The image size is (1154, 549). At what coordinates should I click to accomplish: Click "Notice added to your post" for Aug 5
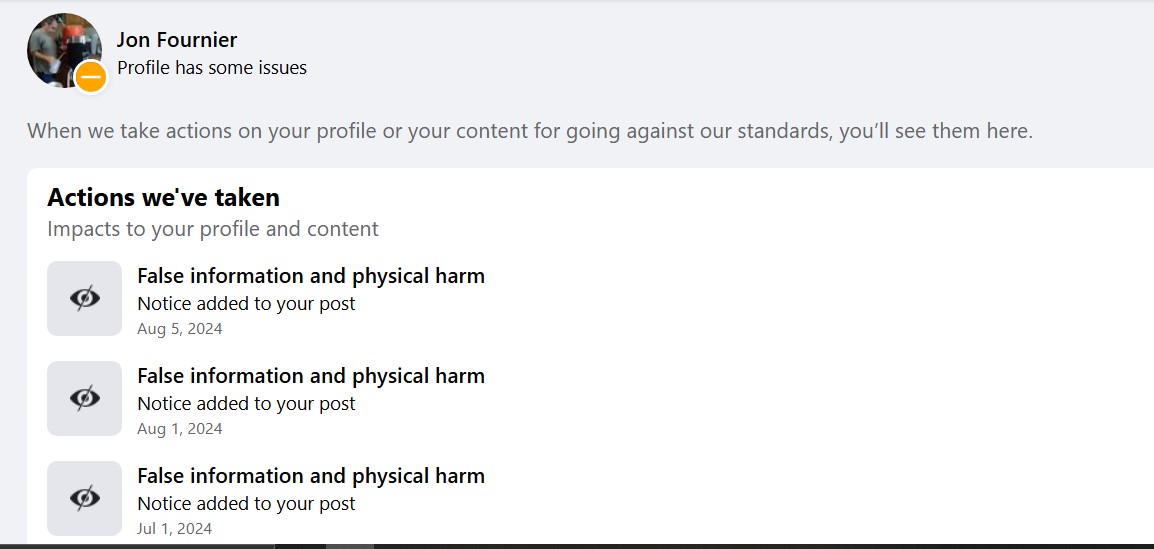[246, 304]
